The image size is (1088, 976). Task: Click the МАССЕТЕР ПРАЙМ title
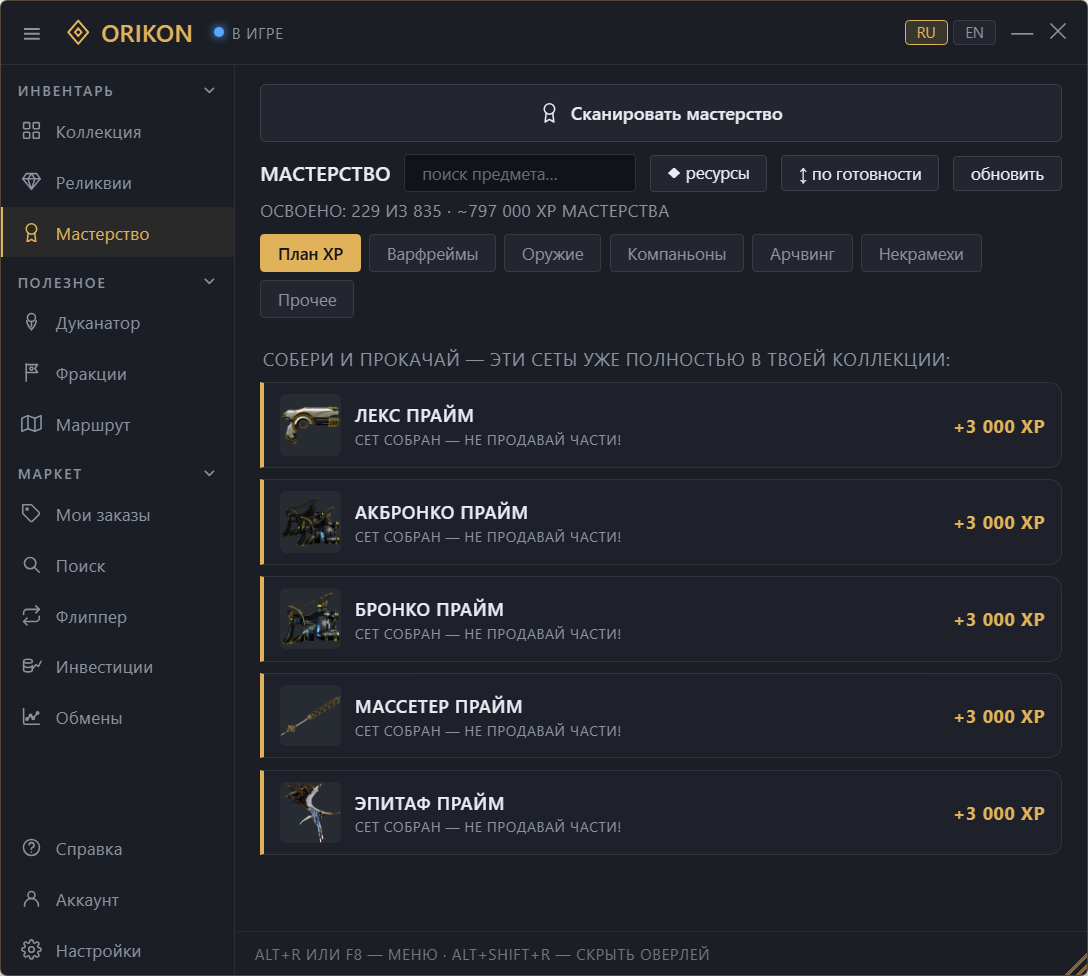pos(438,706)
